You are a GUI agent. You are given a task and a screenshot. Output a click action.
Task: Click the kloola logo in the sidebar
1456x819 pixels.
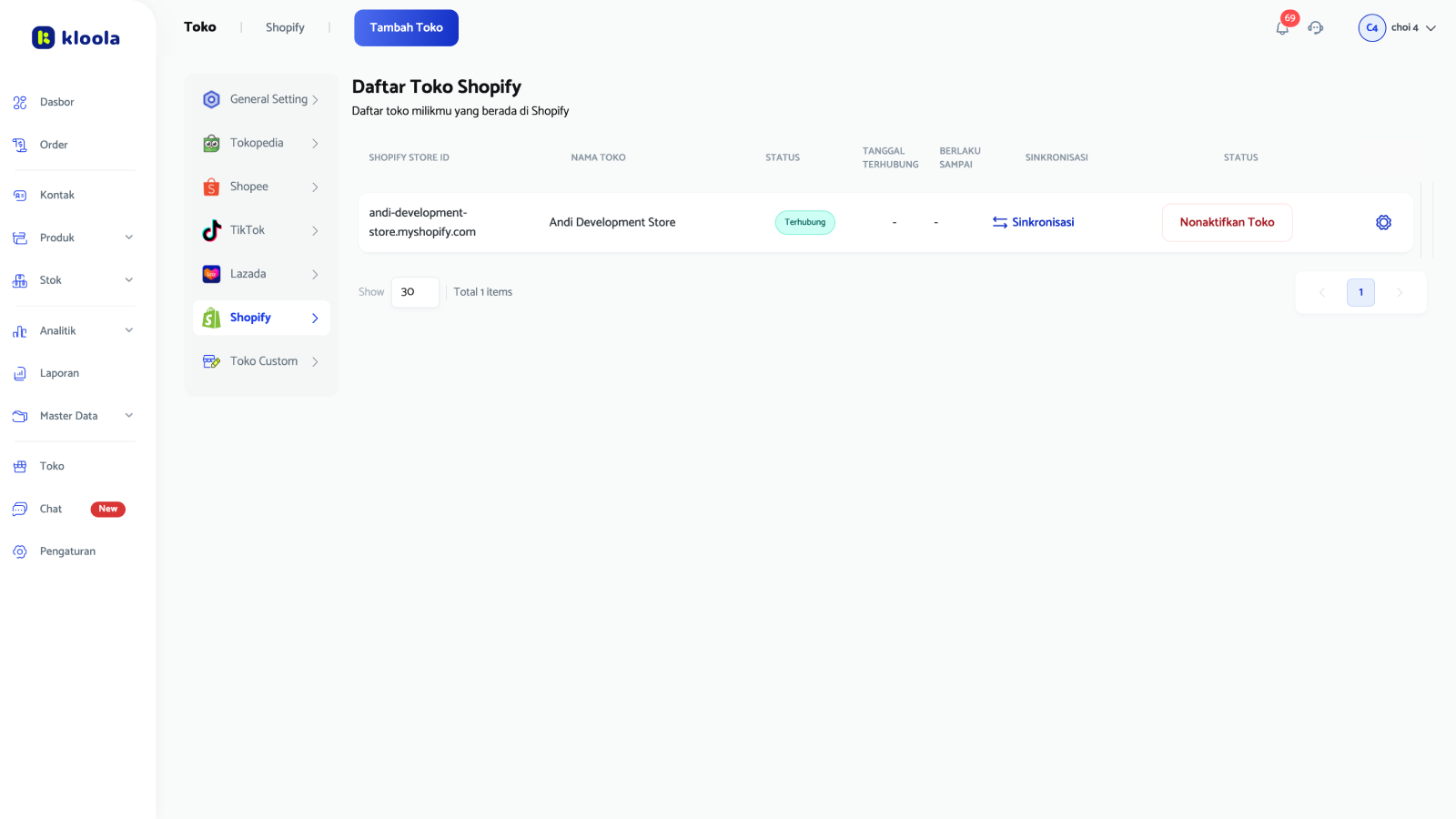coord(76,37)
